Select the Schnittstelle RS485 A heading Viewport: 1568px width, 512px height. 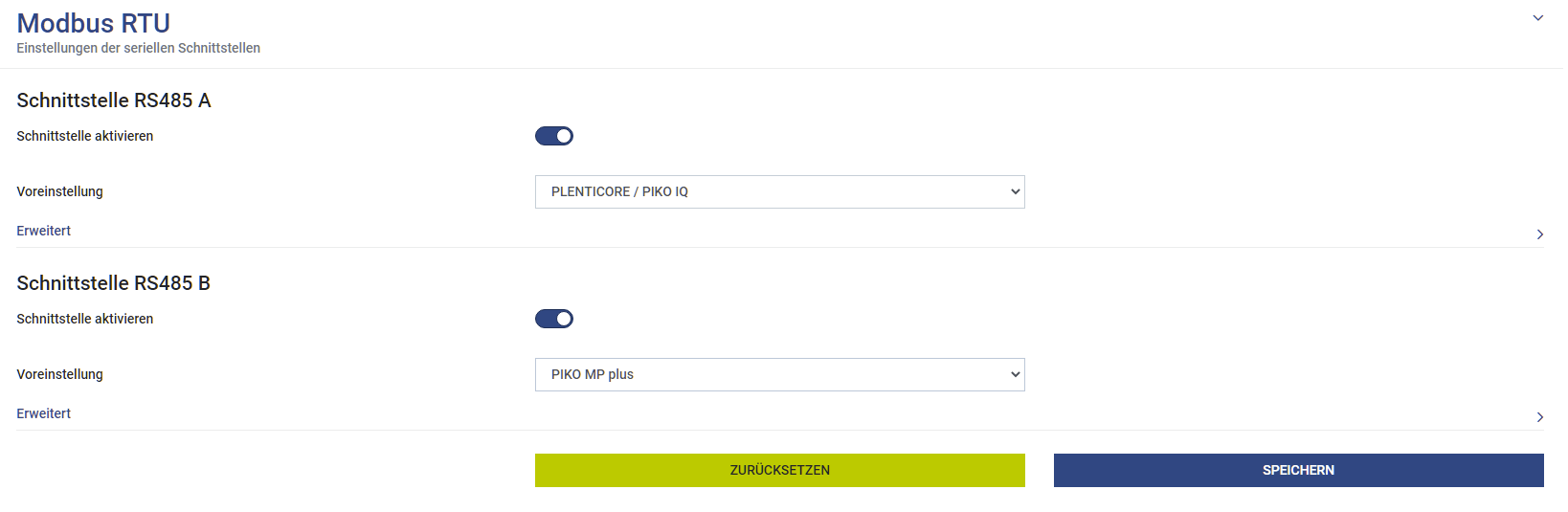point(114,100)
